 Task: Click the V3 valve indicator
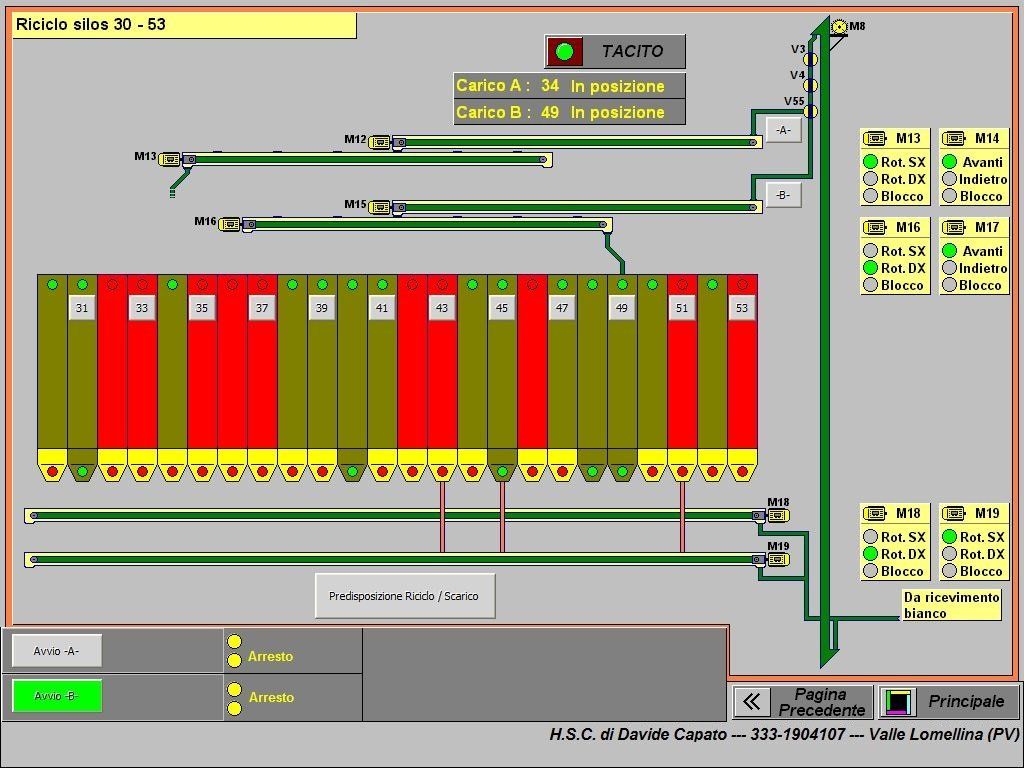tap(810, 60)
